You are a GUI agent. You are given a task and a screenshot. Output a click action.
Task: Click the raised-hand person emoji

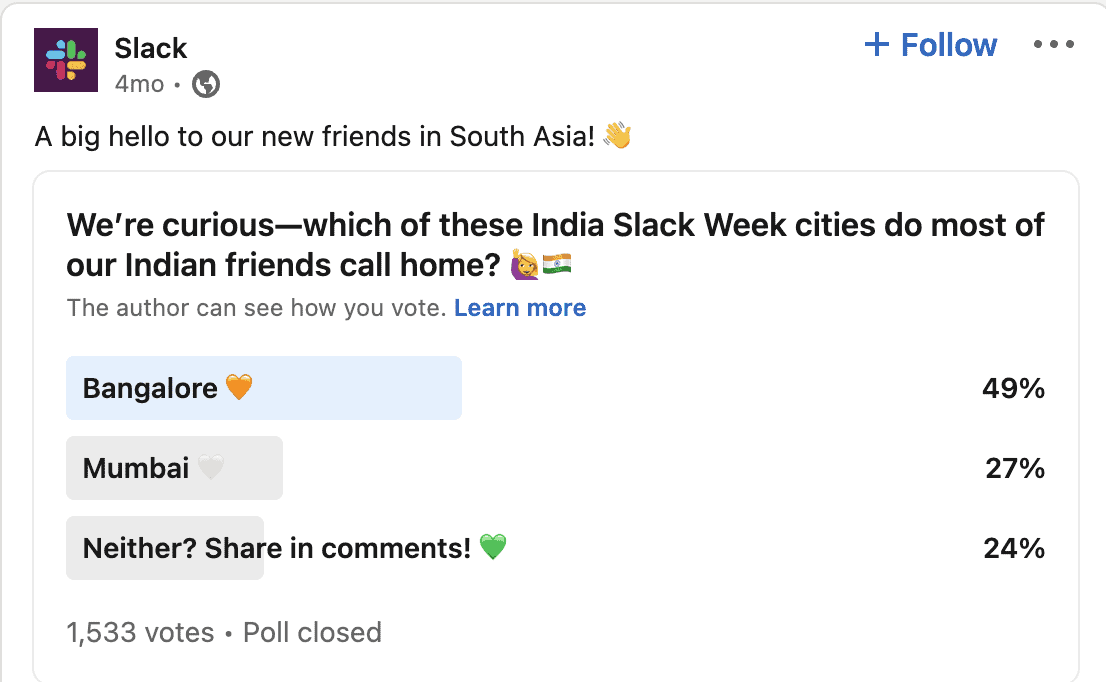coord(525,265)
